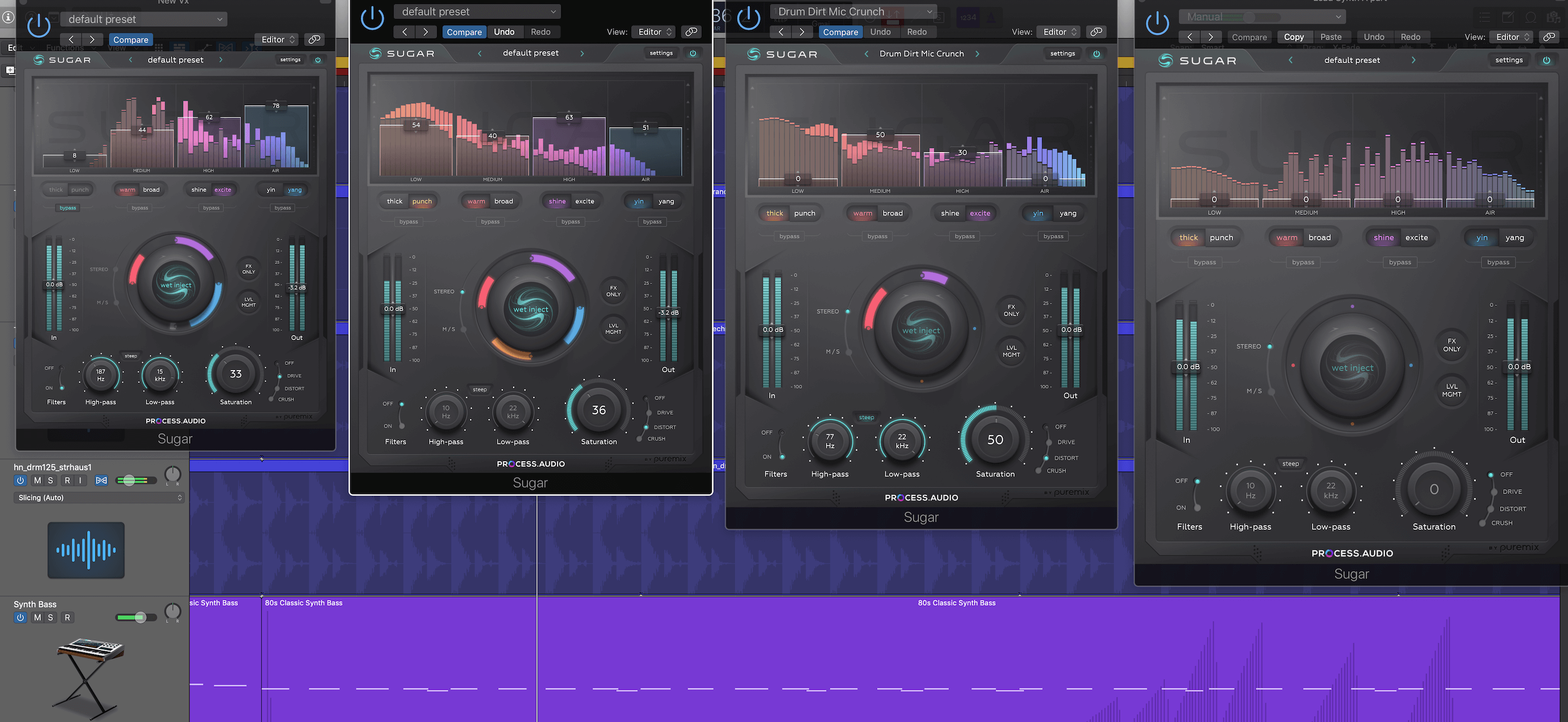Click plugin power icon next to settings in second Sugar
The width and height of the screenshot is (1568, 722).
[693, 53]
